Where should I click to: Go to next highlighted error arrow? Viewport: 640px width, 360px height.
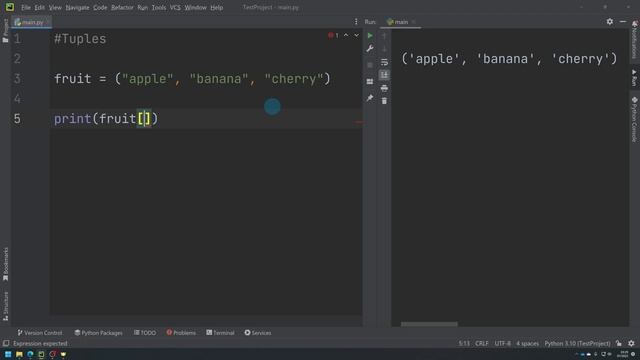coord(357,36)
